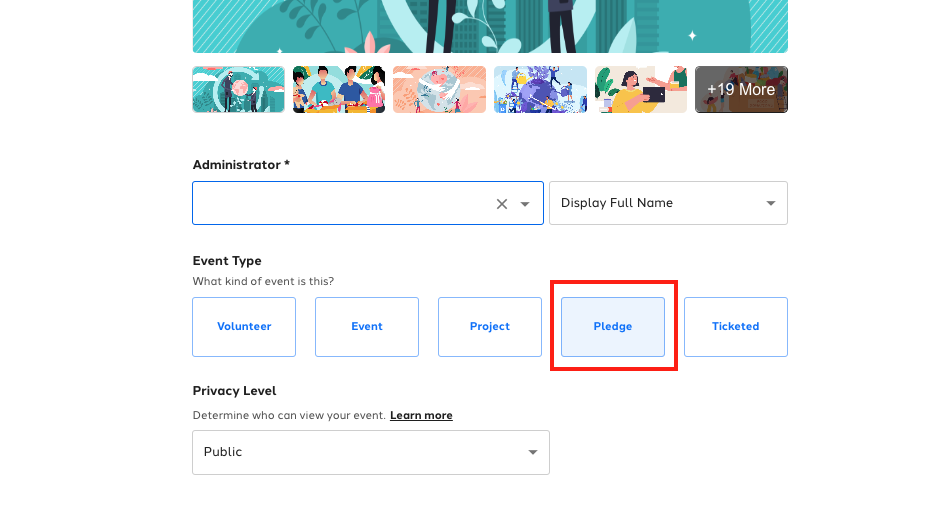
Task: Open the Administrator dropdown arrow
Action: coord(525,204)
